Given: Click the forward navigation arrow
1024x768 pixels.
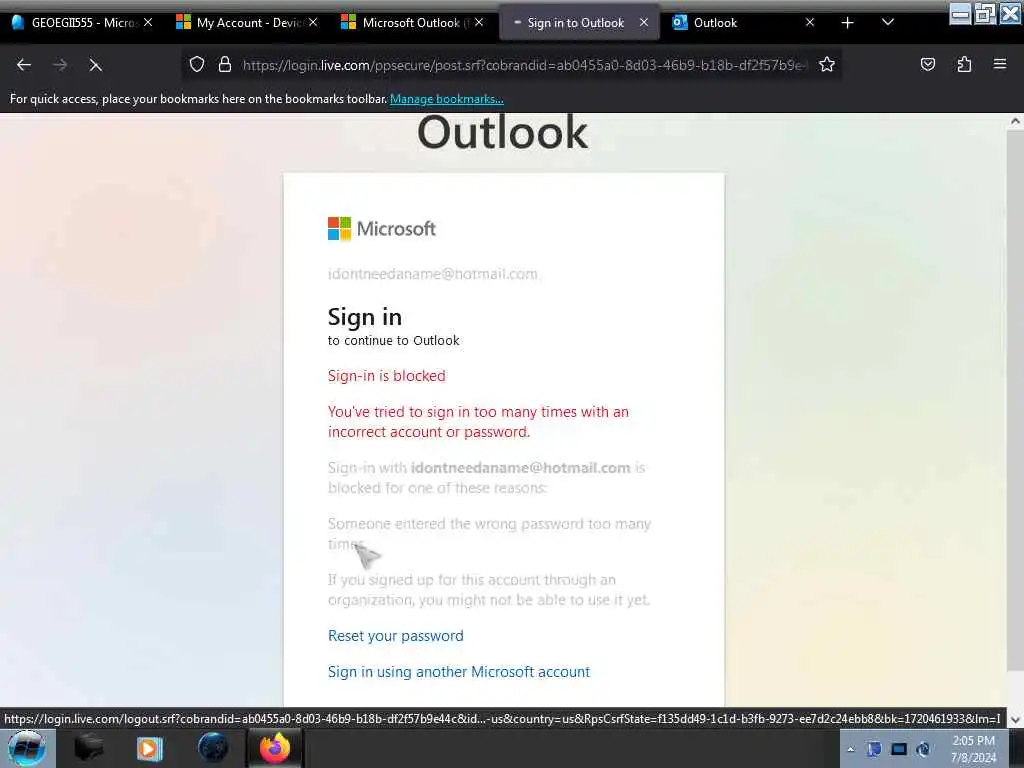Looking at the screenshot, I should point(60,65).
